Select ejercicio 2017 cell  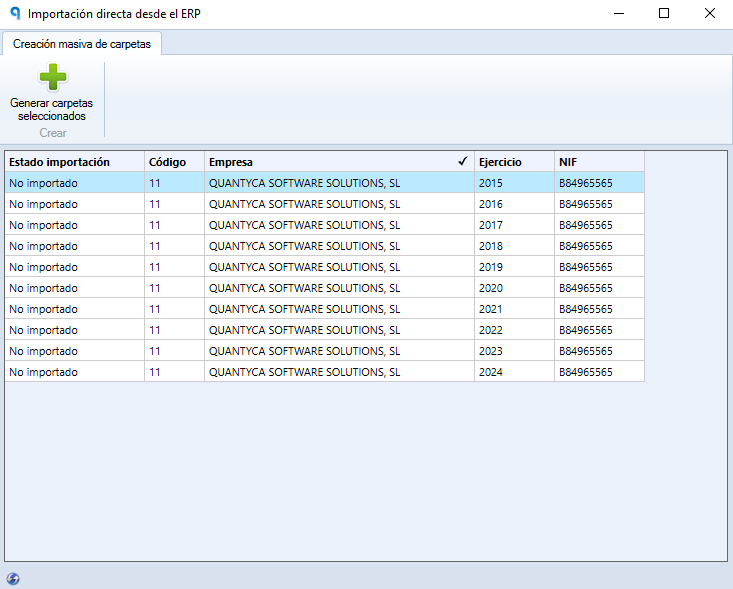click(x=514, y=225)
